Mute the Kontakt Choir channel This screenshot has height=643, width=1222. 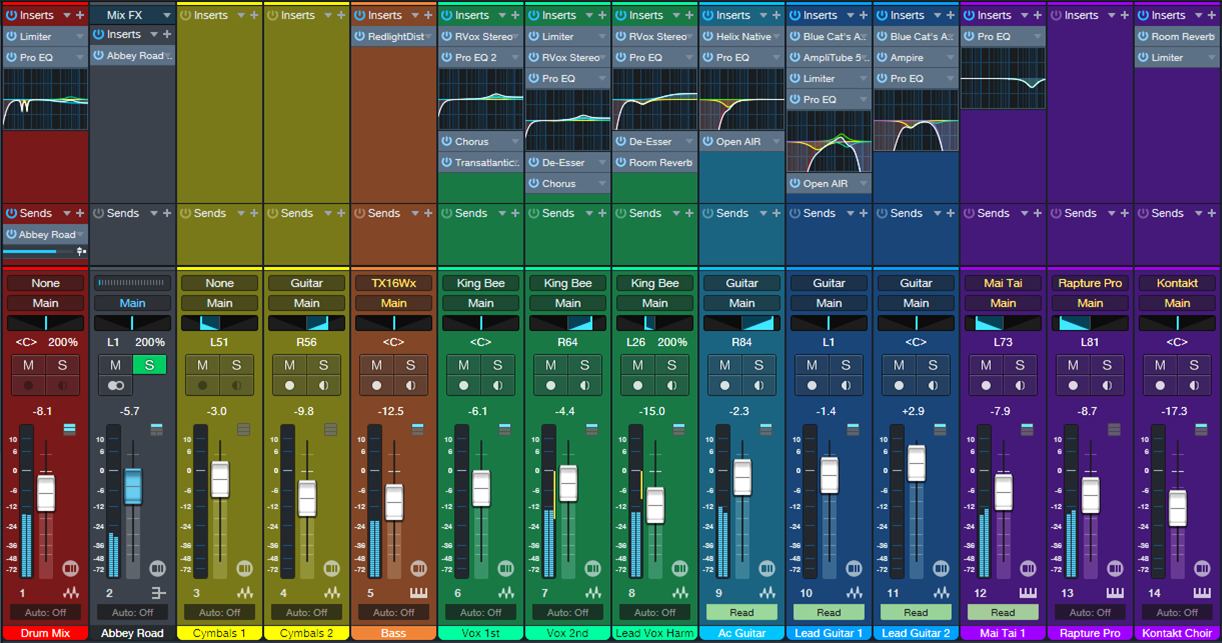coord(1160,365)
